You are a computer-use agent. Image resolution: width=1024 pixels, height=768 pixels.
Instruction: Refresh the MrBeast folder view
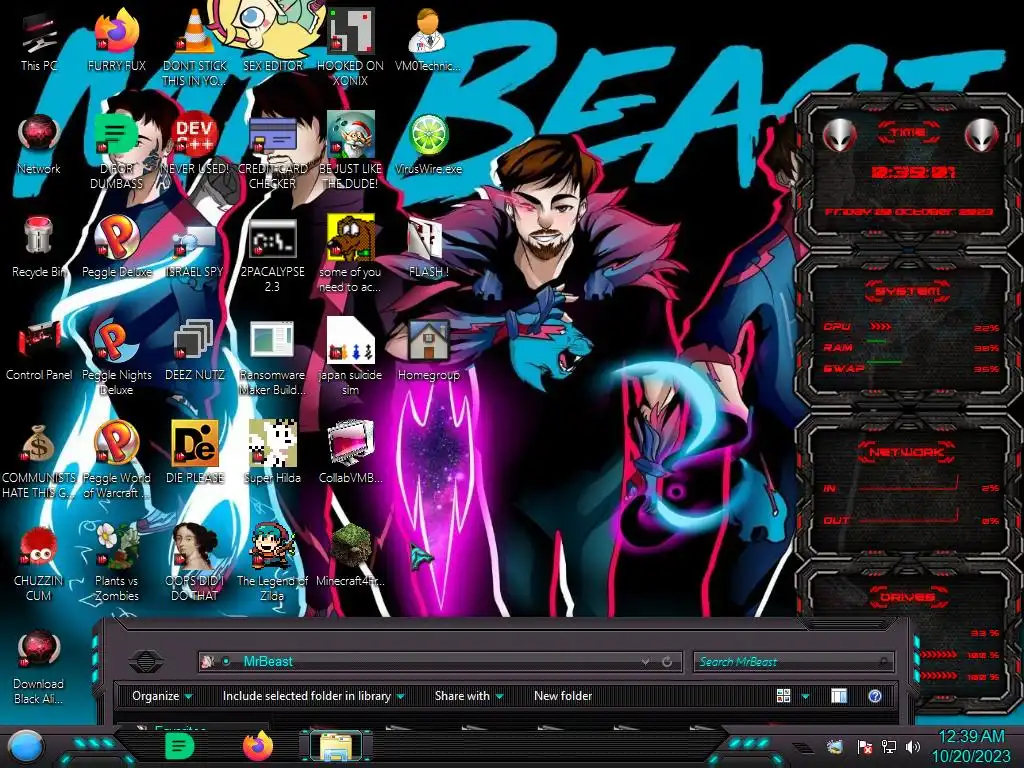pos(667,662)
